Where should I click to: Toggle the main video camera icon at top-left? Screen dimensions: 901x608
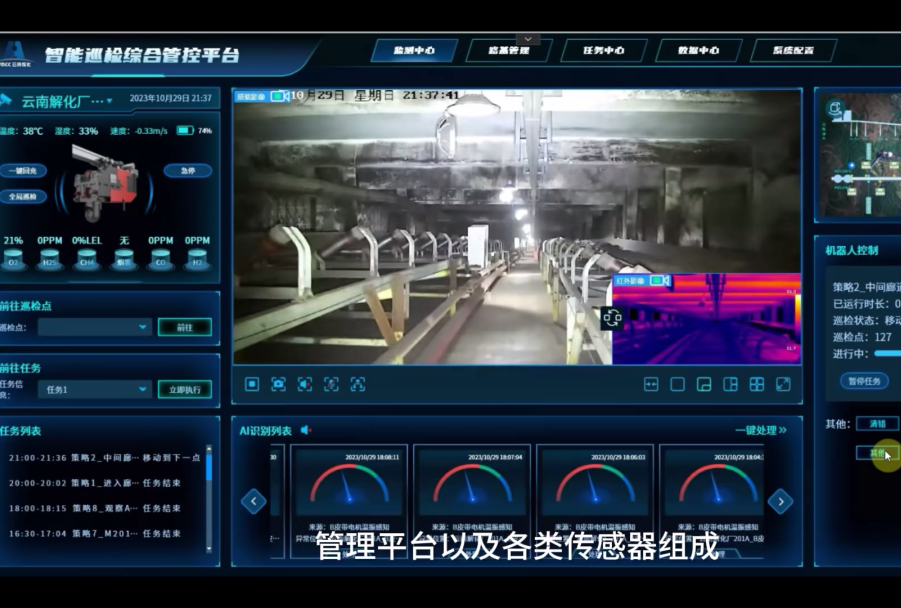[x=280, y=96]
